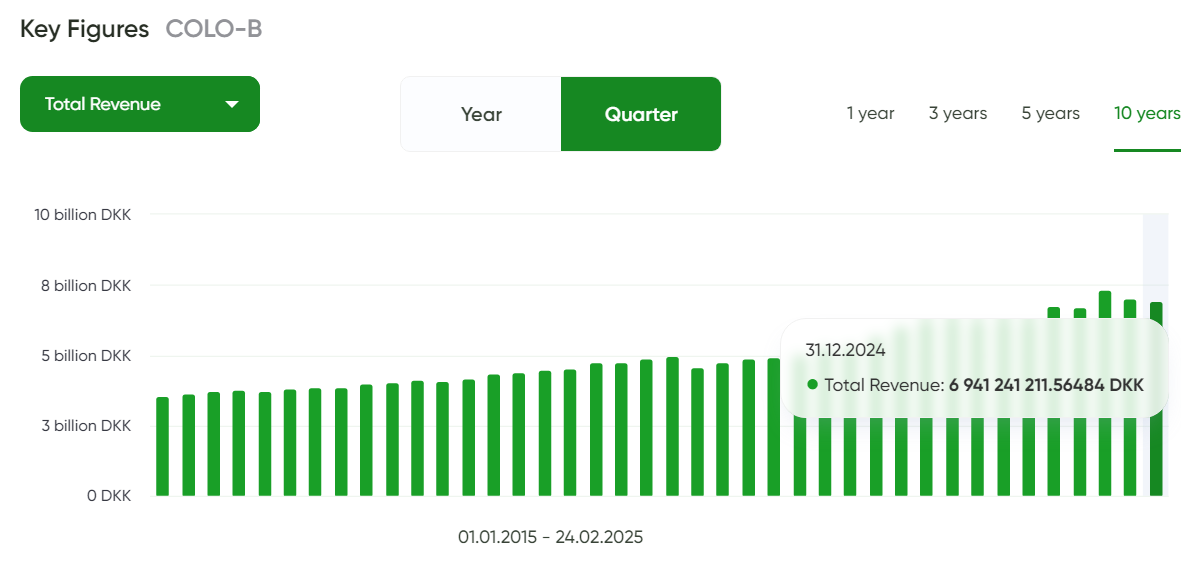
Task: Choose the 3 years range tab
Action: [958, 114]
